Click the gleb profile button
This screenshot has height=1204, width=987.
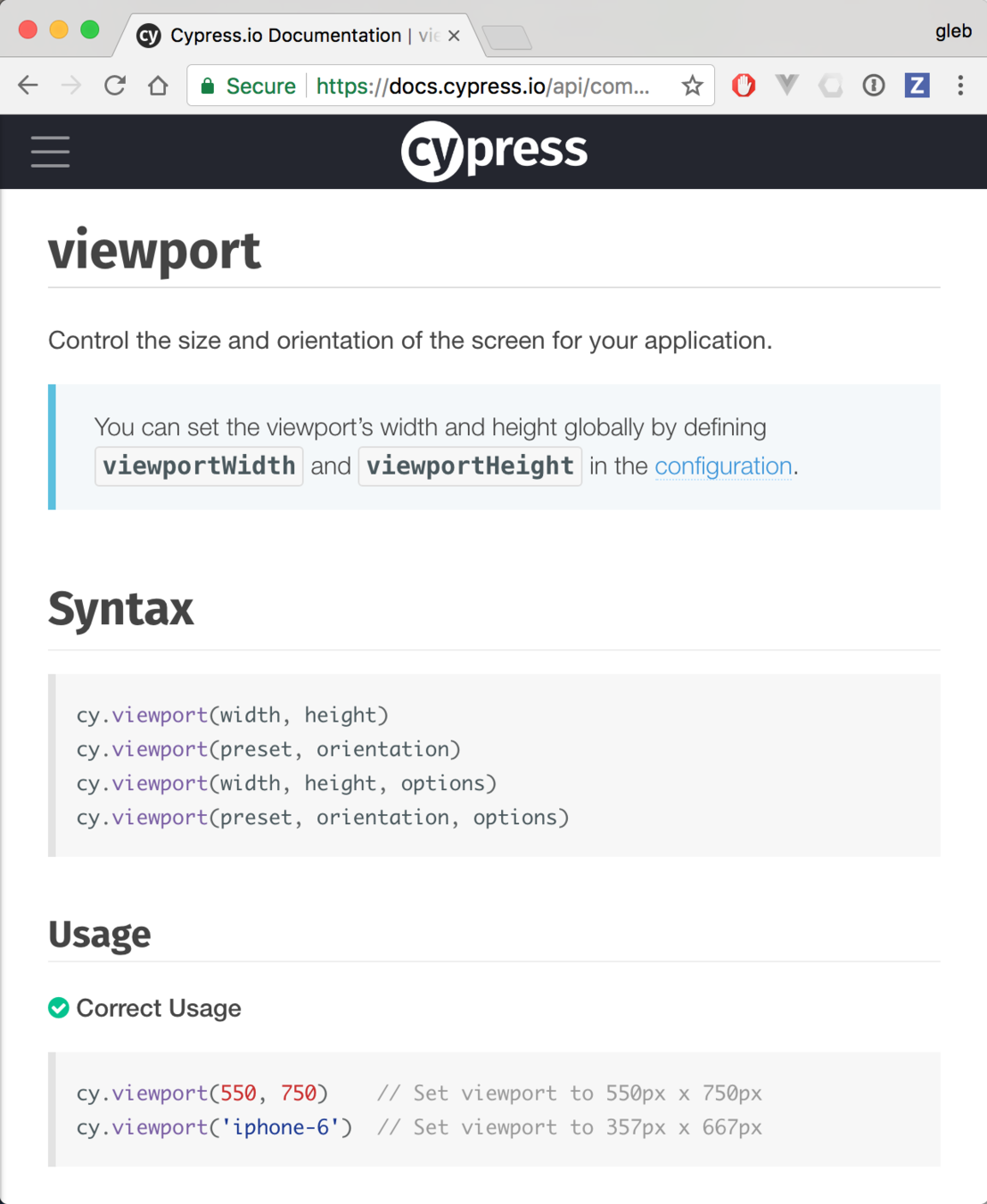(953, 31)
